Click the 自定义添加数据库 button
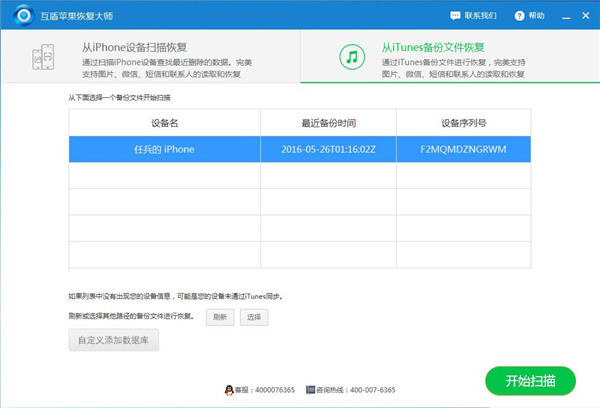This screenshot has width=600, height=408. (x=113, y=340)
